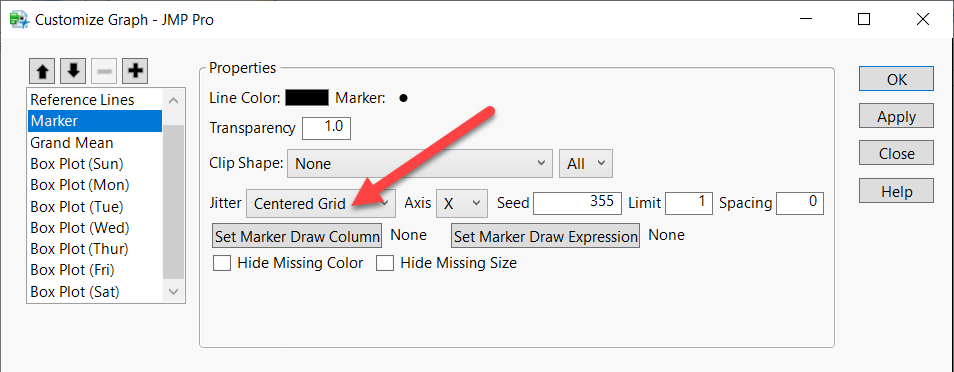Click the Apply button
Image resolution: width=954 pixels, height=372 pixels.
point(896,116)
